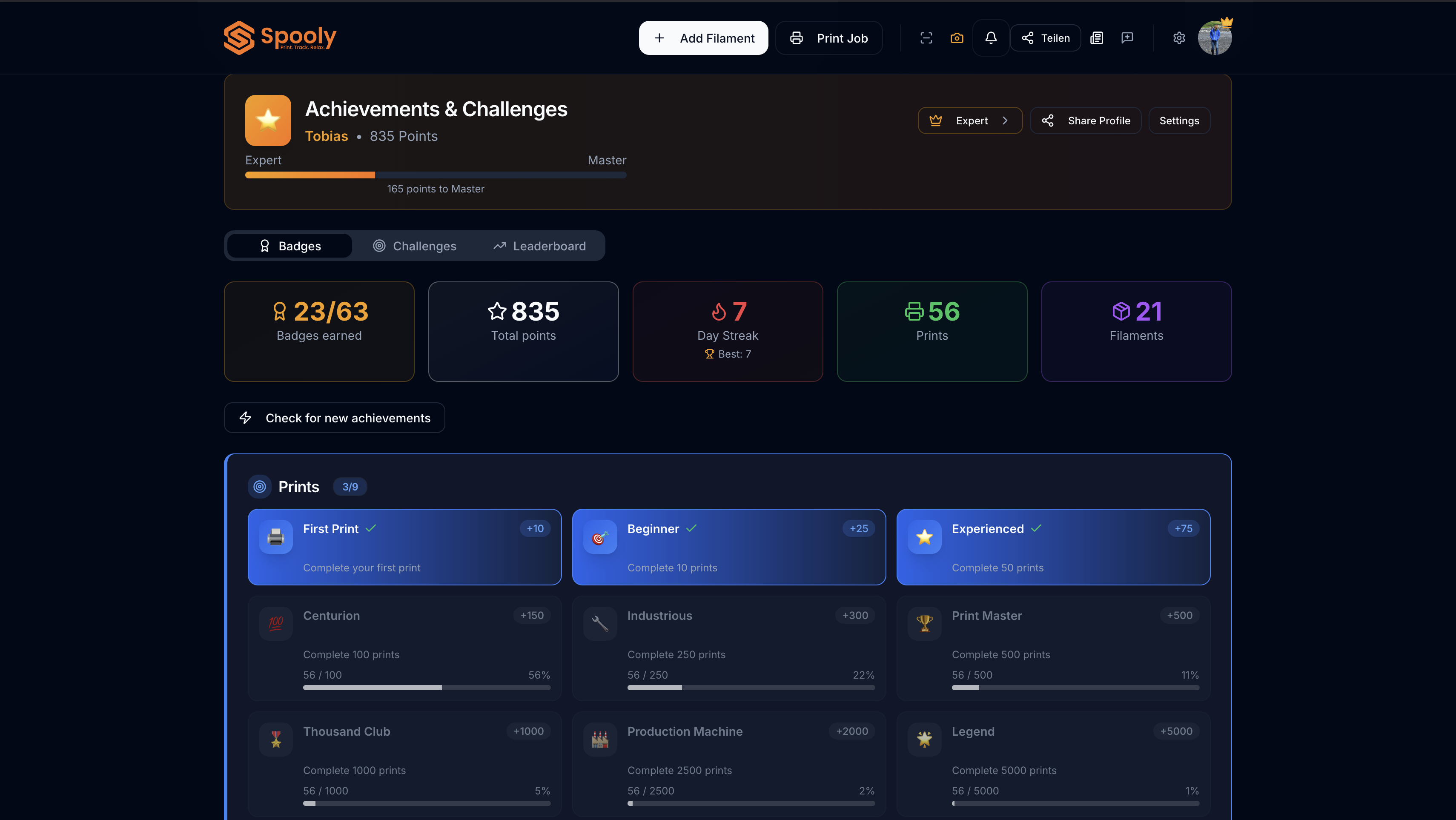This screenshot has height=820, width=1456.
Task: Open user profile avatar
Action: pyautogui.click(x=1214, y=38)
